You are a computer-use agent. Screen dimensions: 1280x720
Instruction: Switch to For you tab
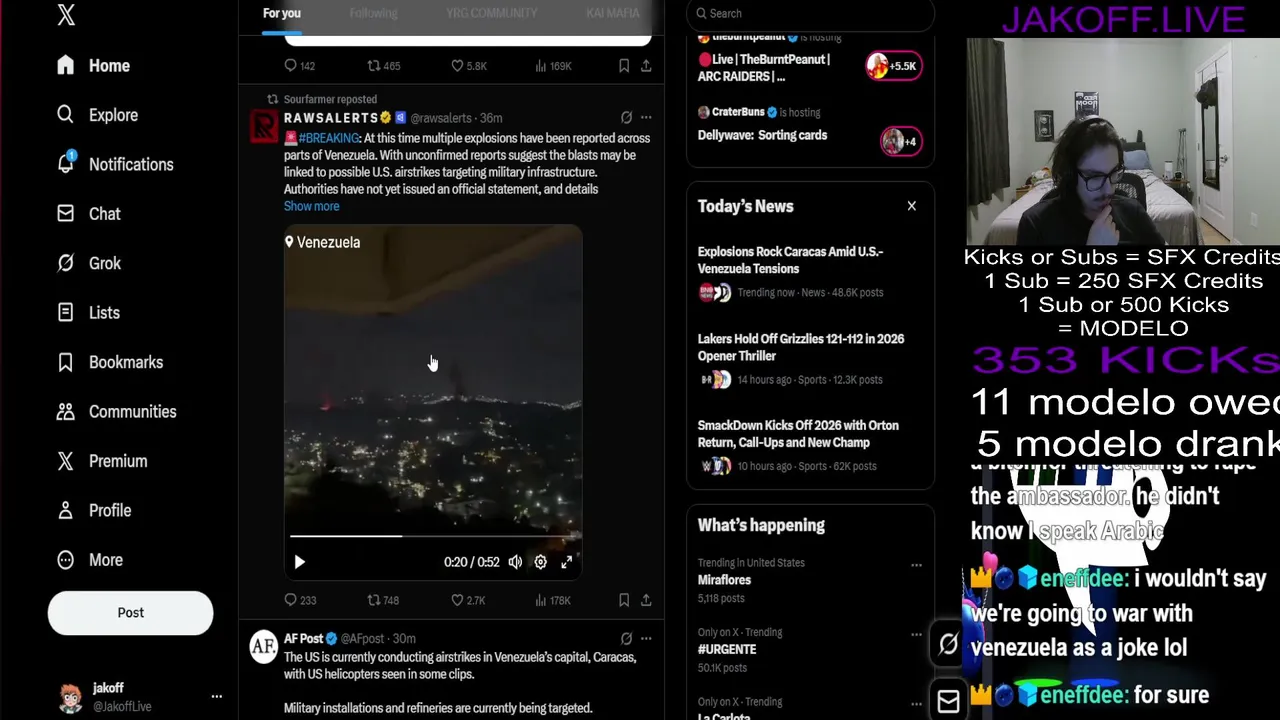coord(281,13)
